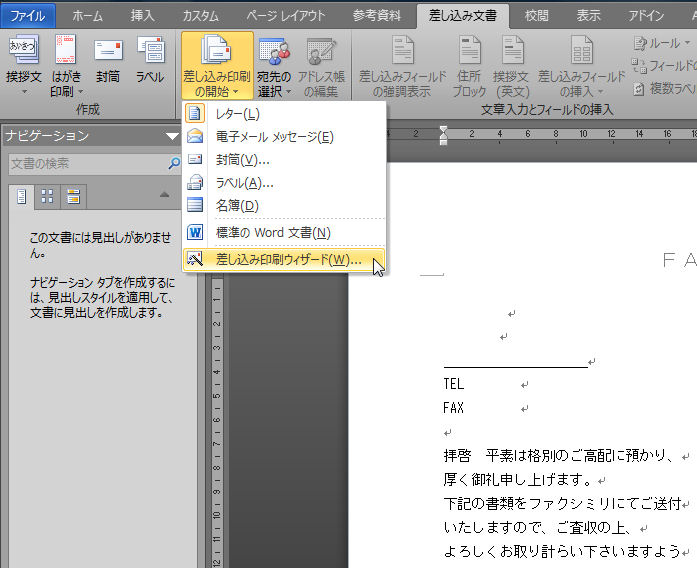The height and width of the screenshot is (568, 697).
Task: Open the ページ レイアウト tab
Action: pos(286,16)
